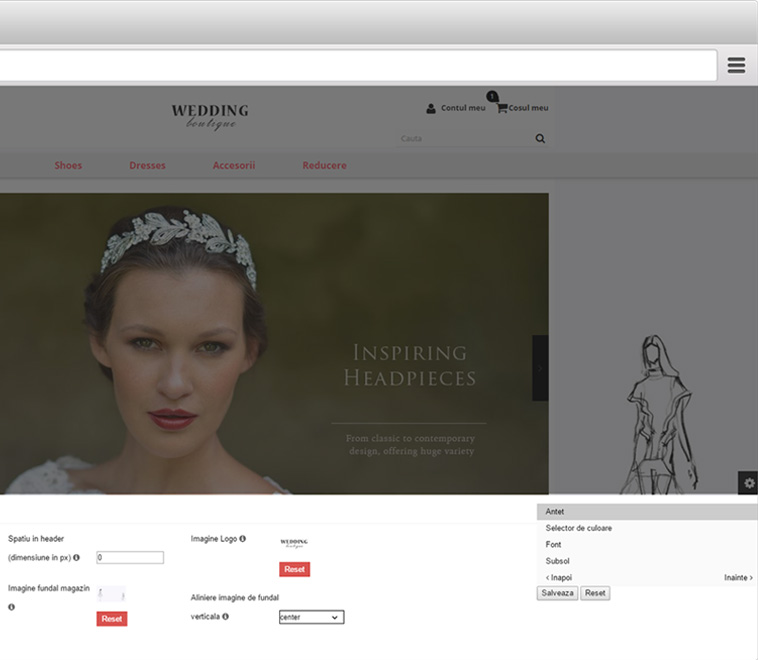Click the search magnifier icon

[x=540, y=139]
